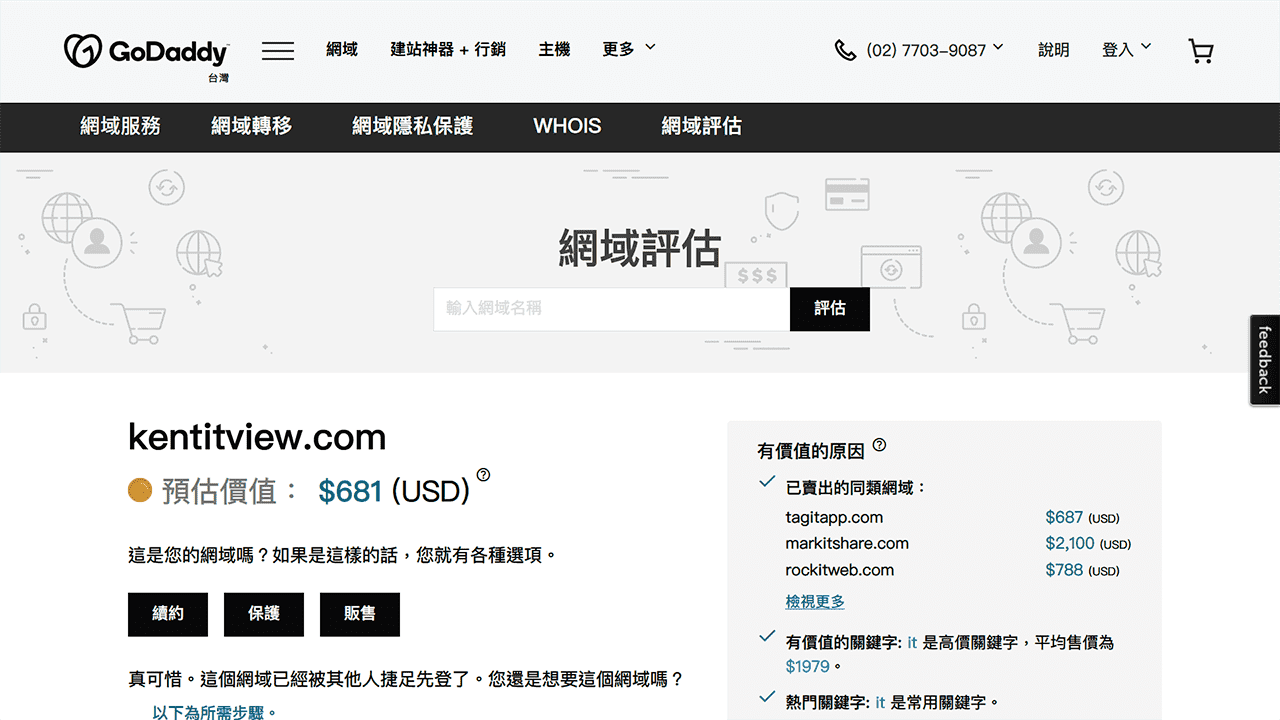
Task: Click the 販售 button
Action: pyautogui.click(x=360, y=614)
